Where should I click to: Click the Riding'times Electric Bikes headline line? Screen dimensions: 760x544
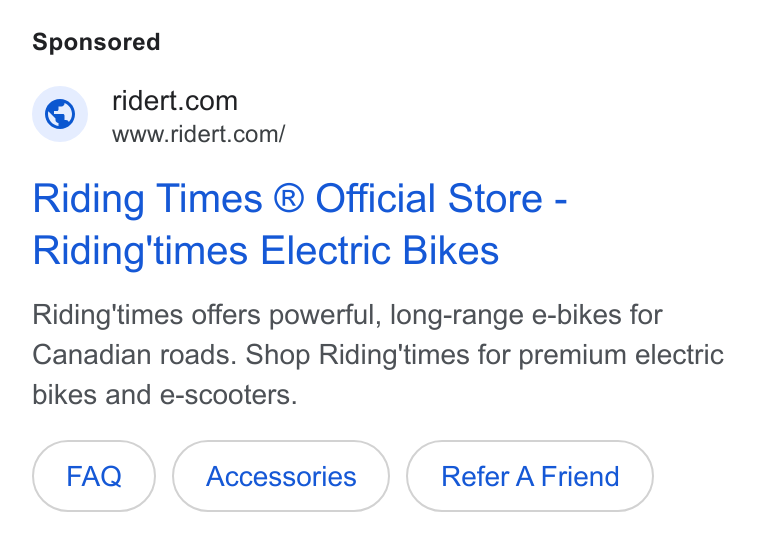[266, 251]
